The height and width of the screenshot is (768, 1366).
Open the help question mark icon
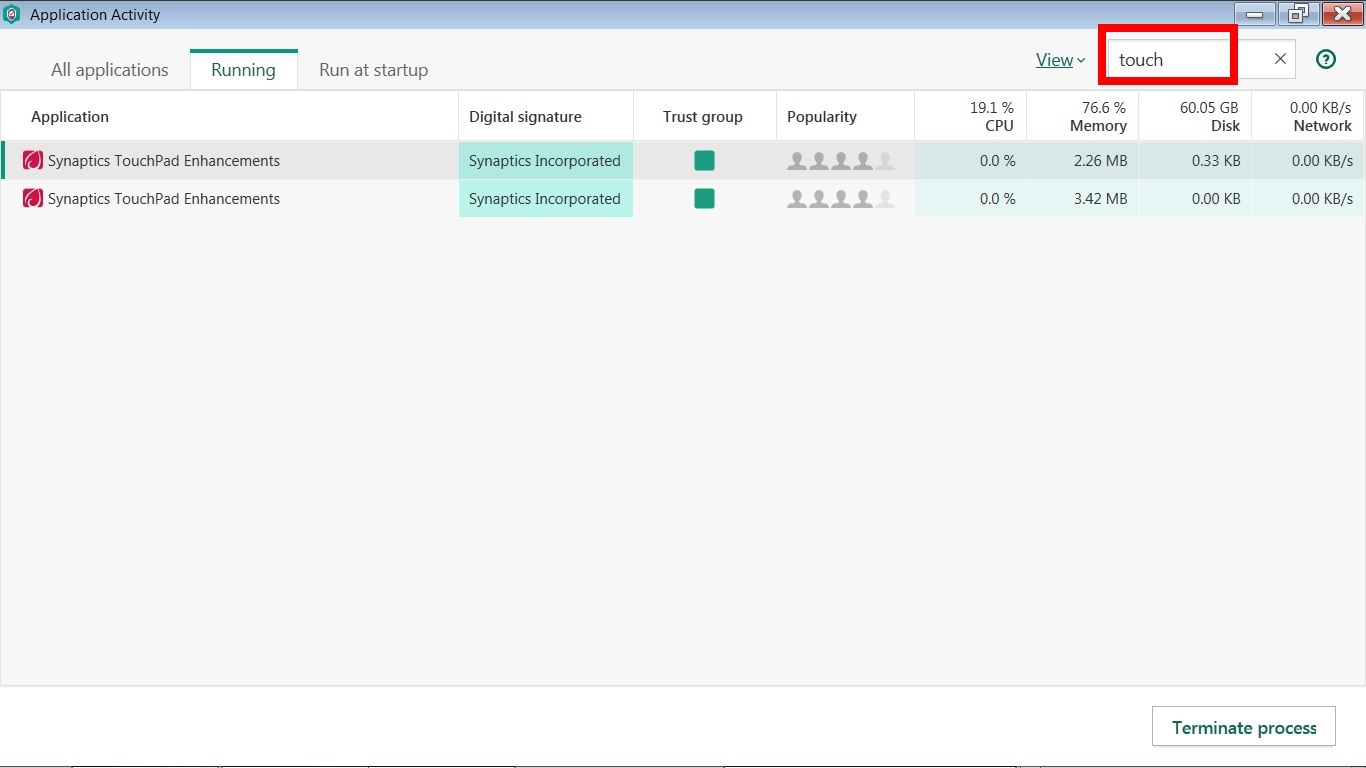1326,59
